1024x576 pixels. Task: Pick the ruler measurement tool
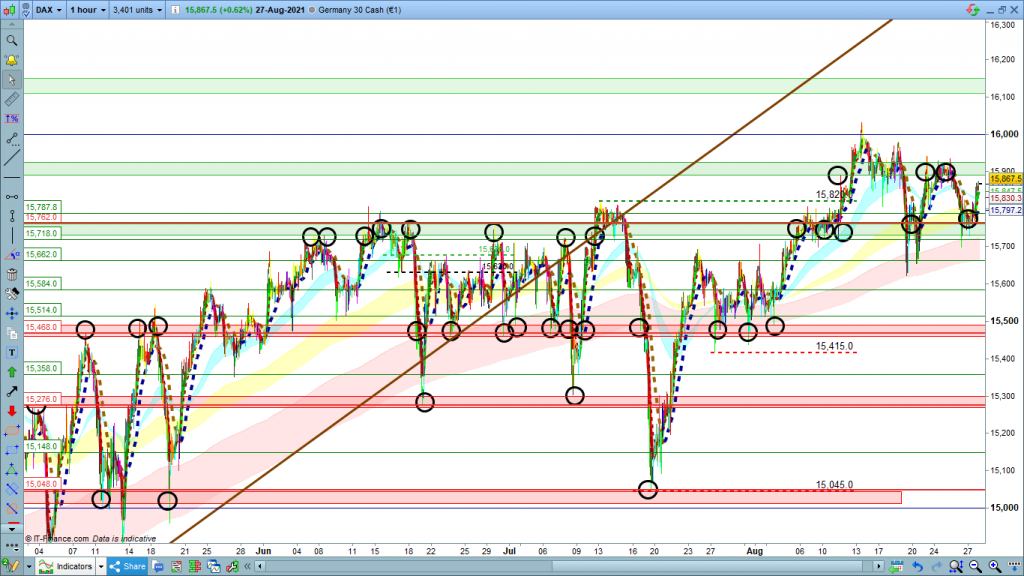(x=11, y=100)
